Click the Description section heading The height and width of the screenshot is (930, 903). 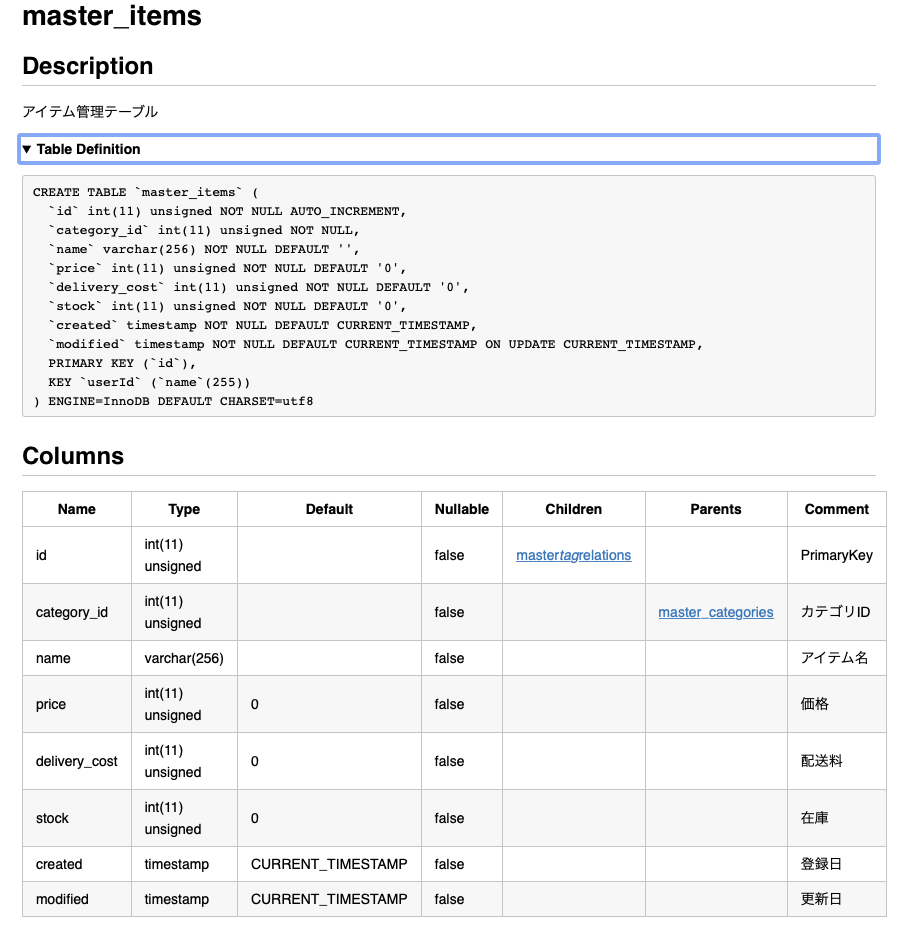[x=88, y=66]
